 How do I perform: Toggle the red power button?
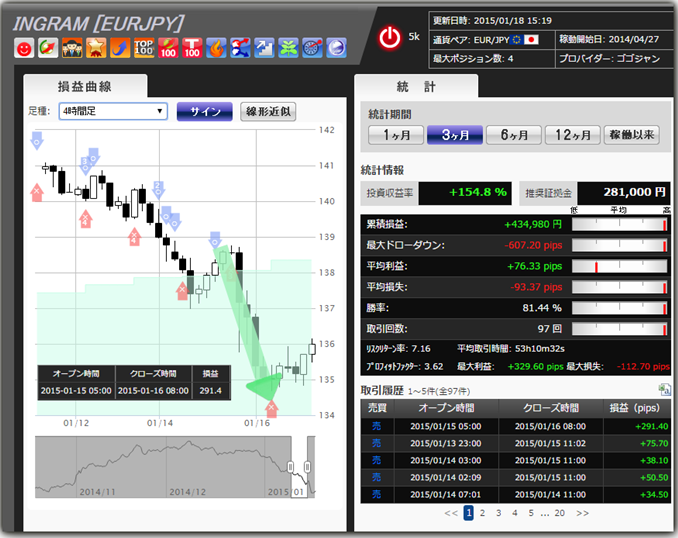(390, 38)
